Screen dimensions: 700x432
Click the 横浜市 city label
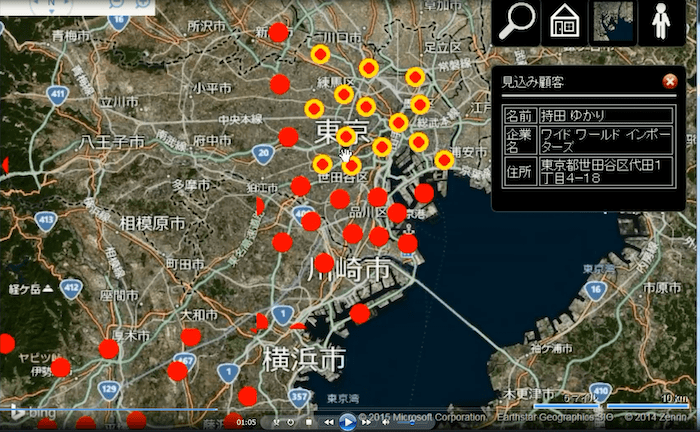point(304,357)
